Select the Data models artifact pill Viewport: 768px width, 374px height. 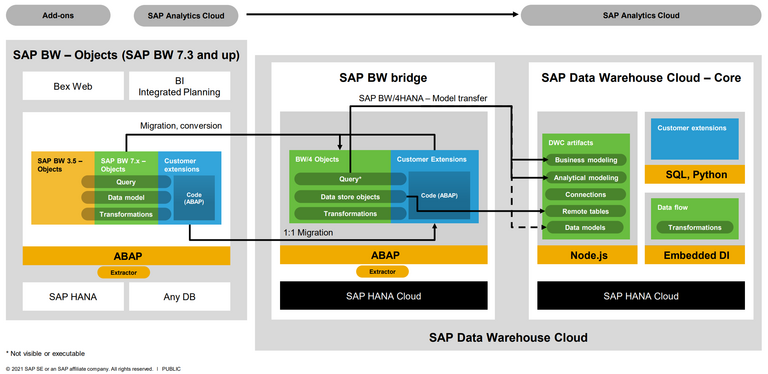pyautogui.click(x=585, y=227)
